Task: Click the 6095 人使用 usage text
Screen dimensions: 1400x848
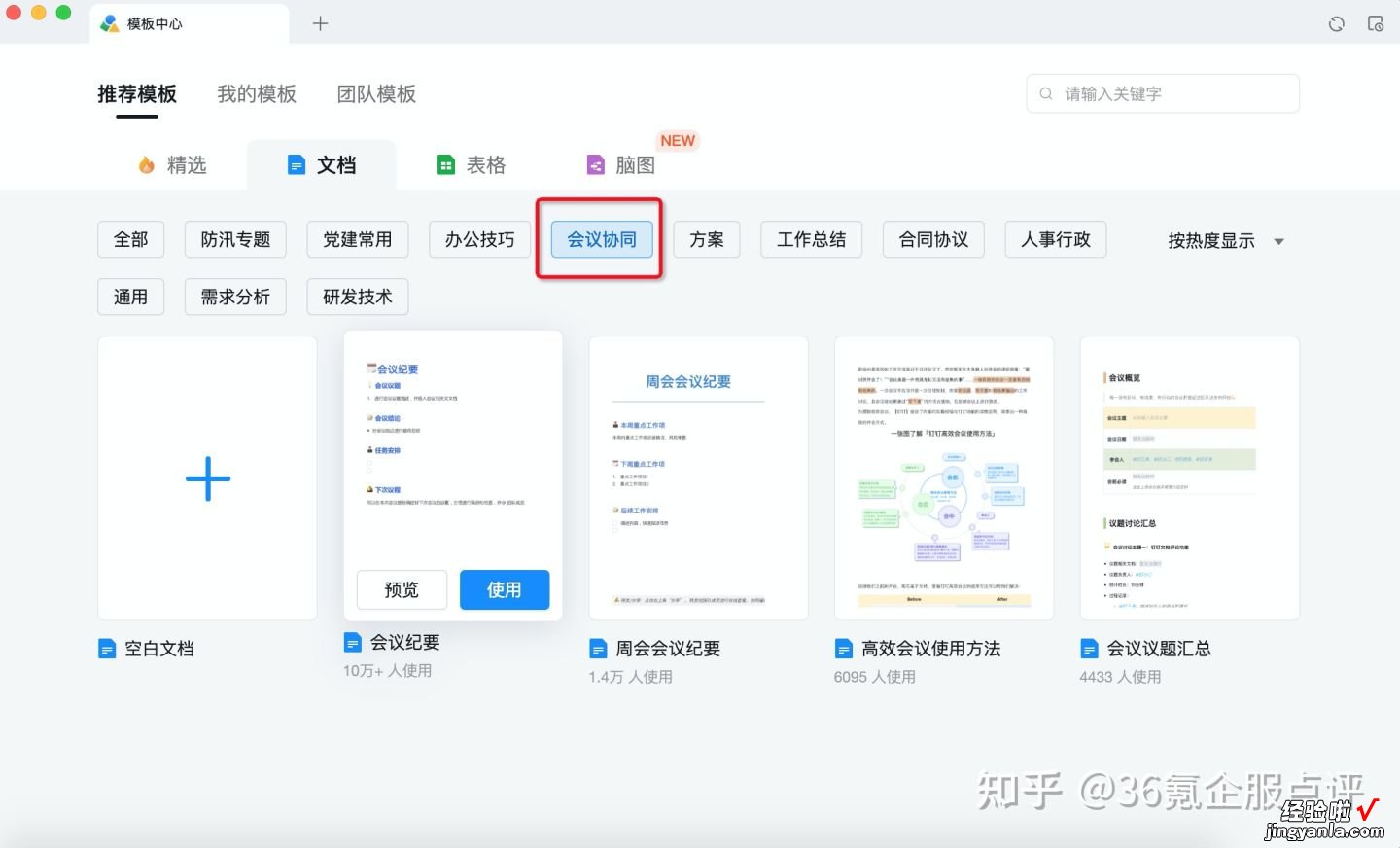Action: click(x=875, y=677)
